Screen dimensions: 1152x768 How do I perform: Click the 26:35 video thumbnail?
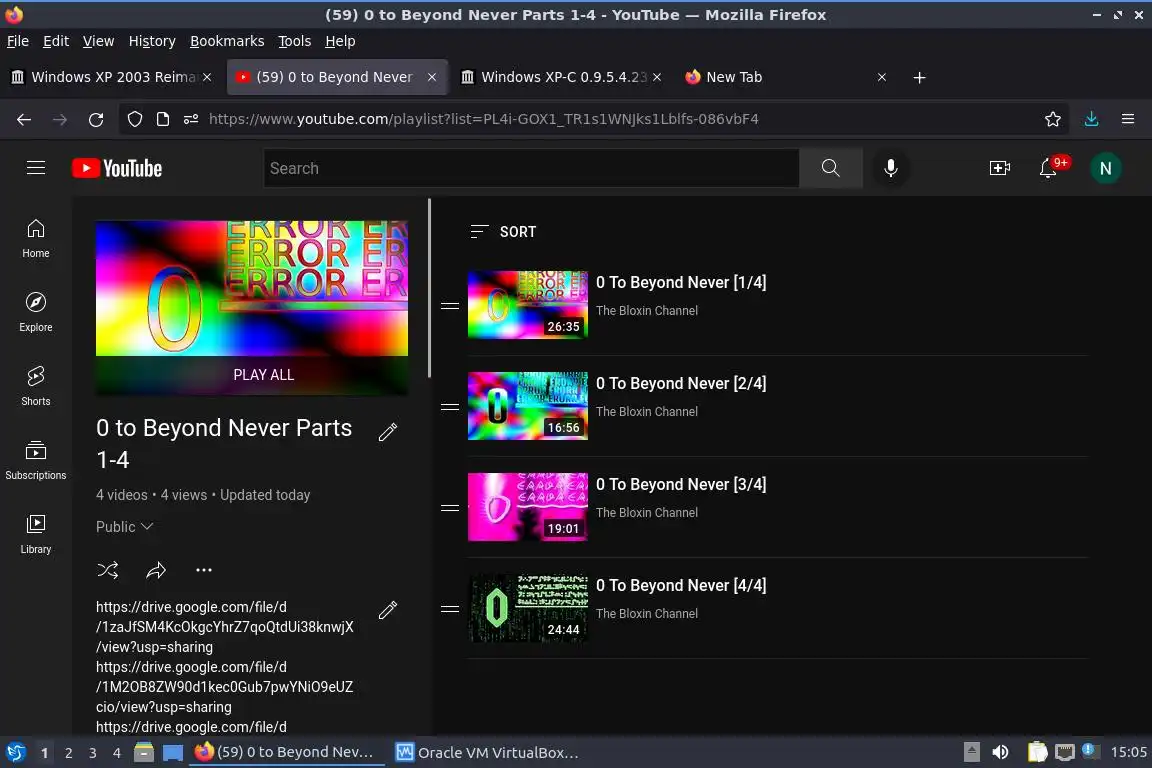(x=528, y=305)
